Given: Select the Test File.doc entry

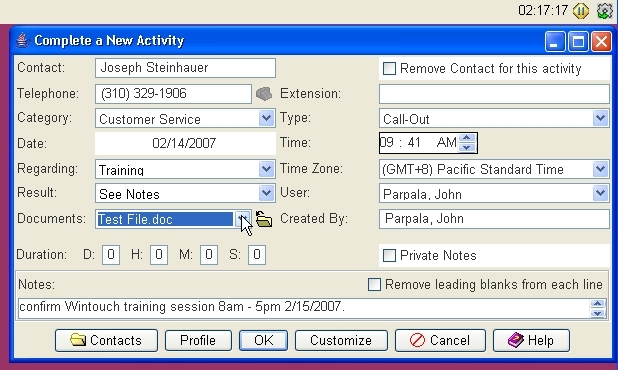Looking at the screenshot, I should click(165, 219).
